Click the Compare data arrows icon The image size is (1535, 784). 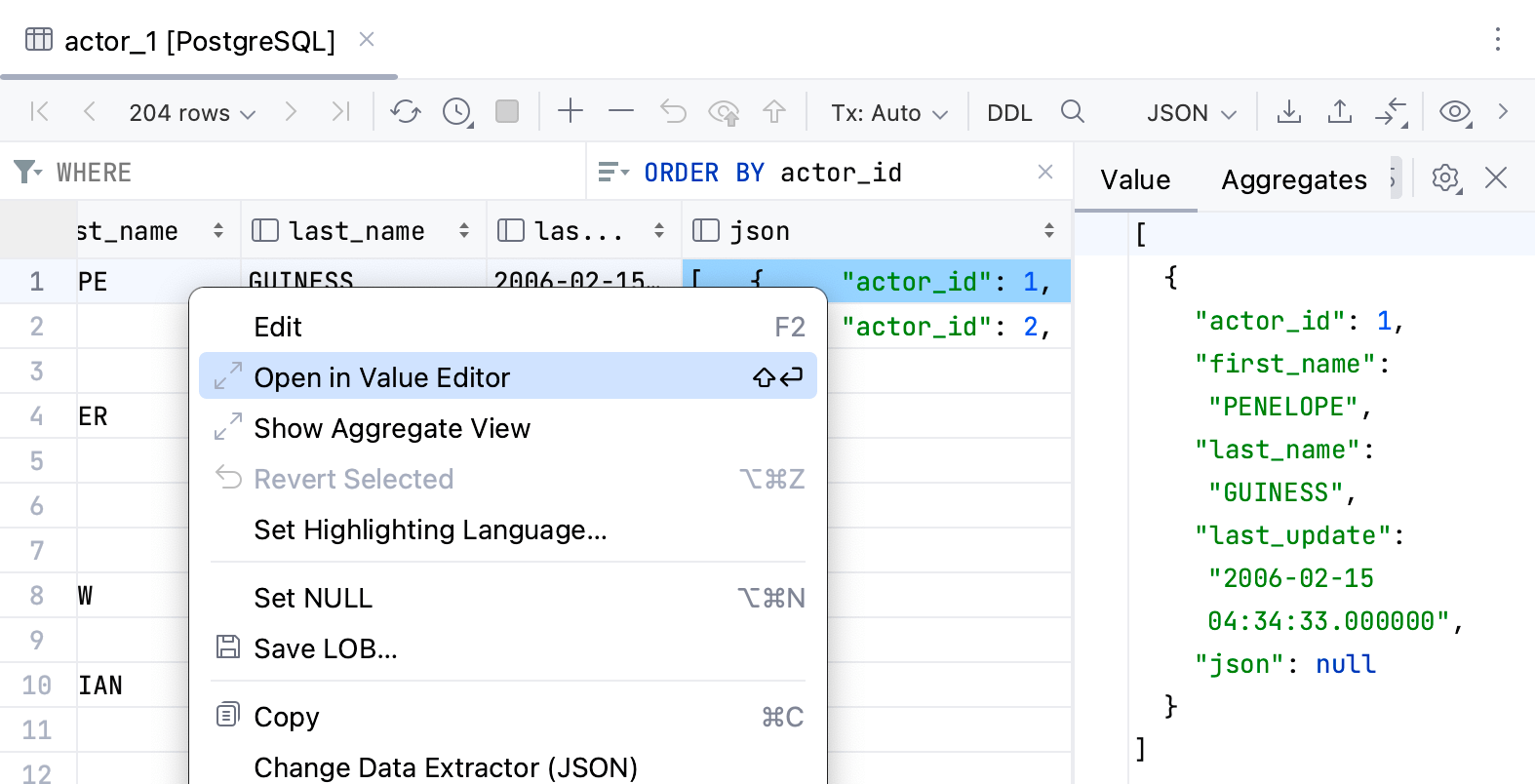point(1391,112)
